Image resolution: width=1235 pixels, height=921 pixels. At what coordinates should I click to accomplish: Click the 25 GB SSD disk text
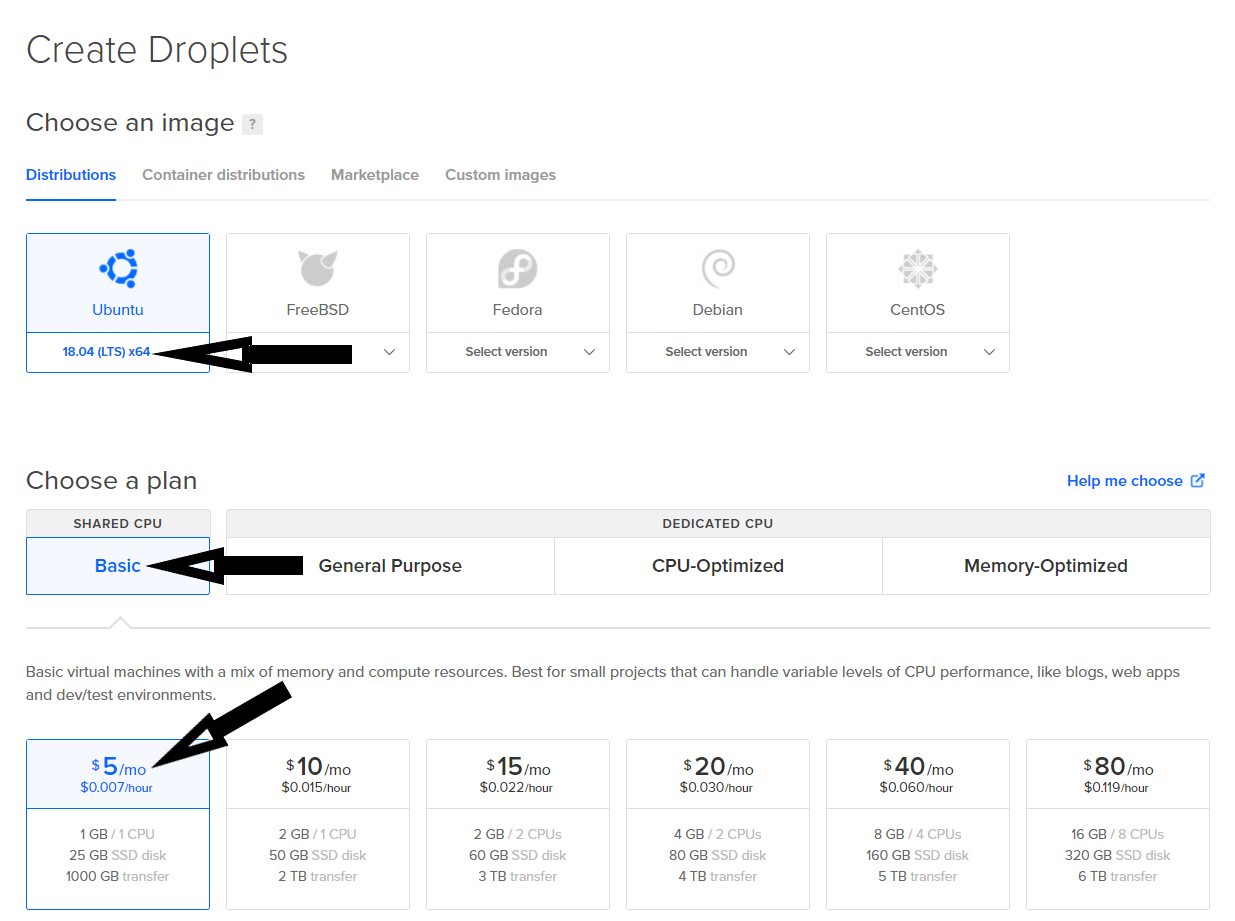click(118, 855)
